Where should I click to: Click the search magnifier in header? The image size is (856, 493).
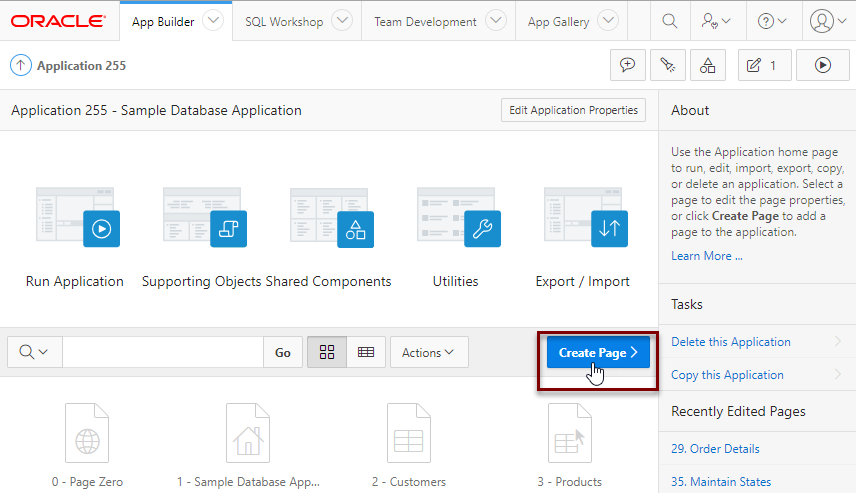[x=670, y=21]
